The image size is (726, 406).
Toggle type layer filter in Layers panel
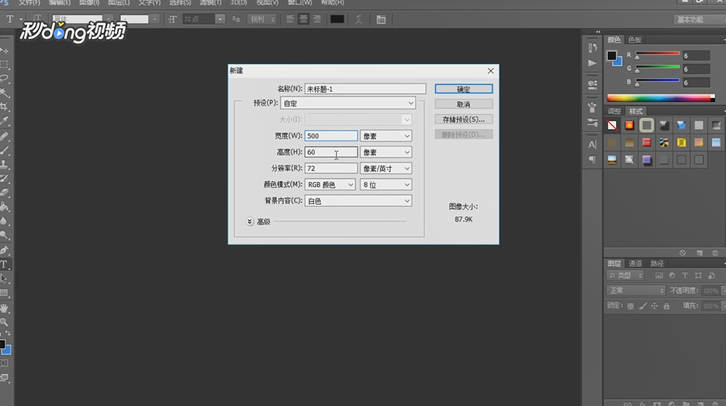point(685,275)
